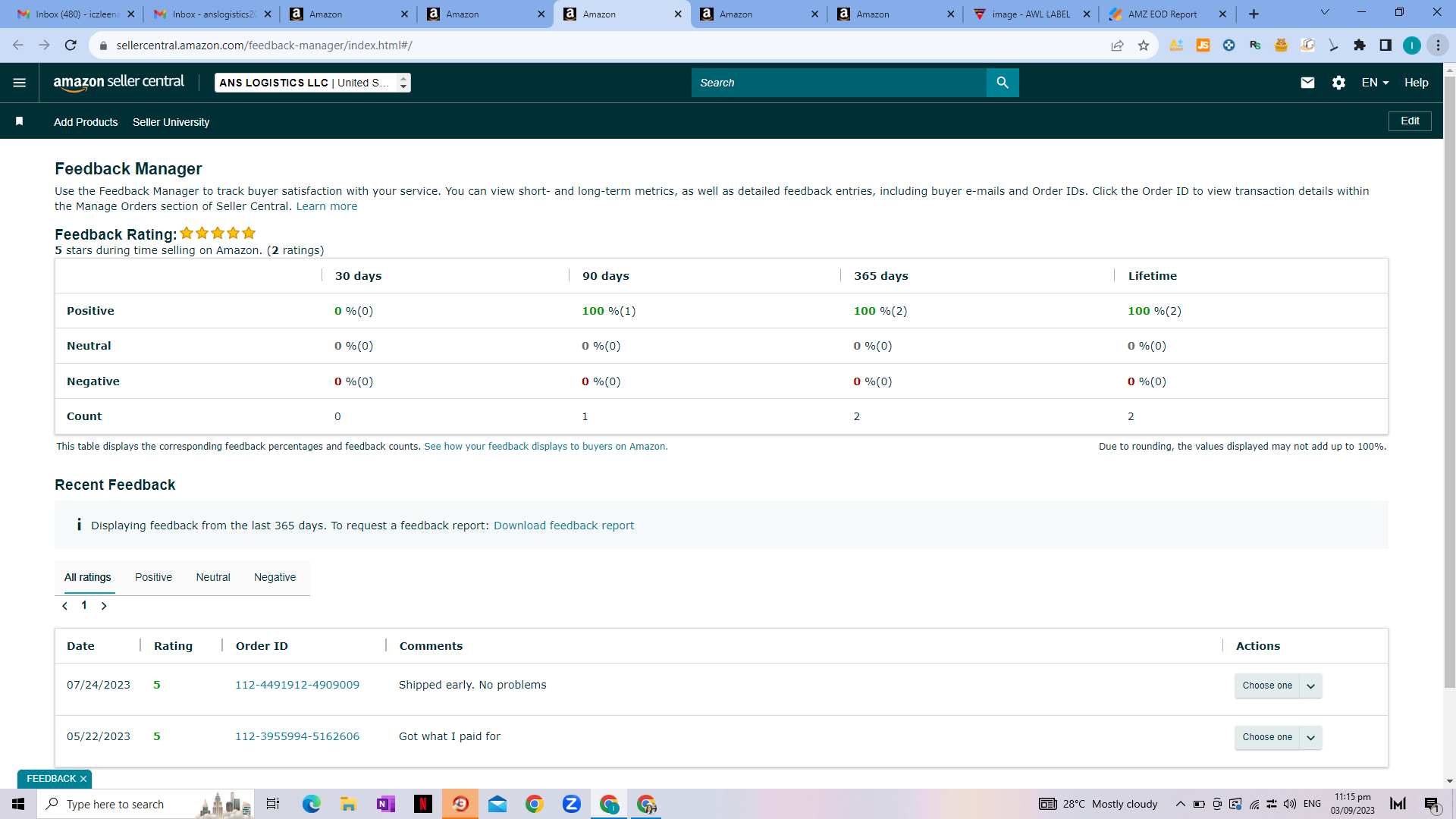The height and width of the screenshot is (819, 1456).
Task: Open Mail app from taskbar
Action: click(x=497, y=804)
